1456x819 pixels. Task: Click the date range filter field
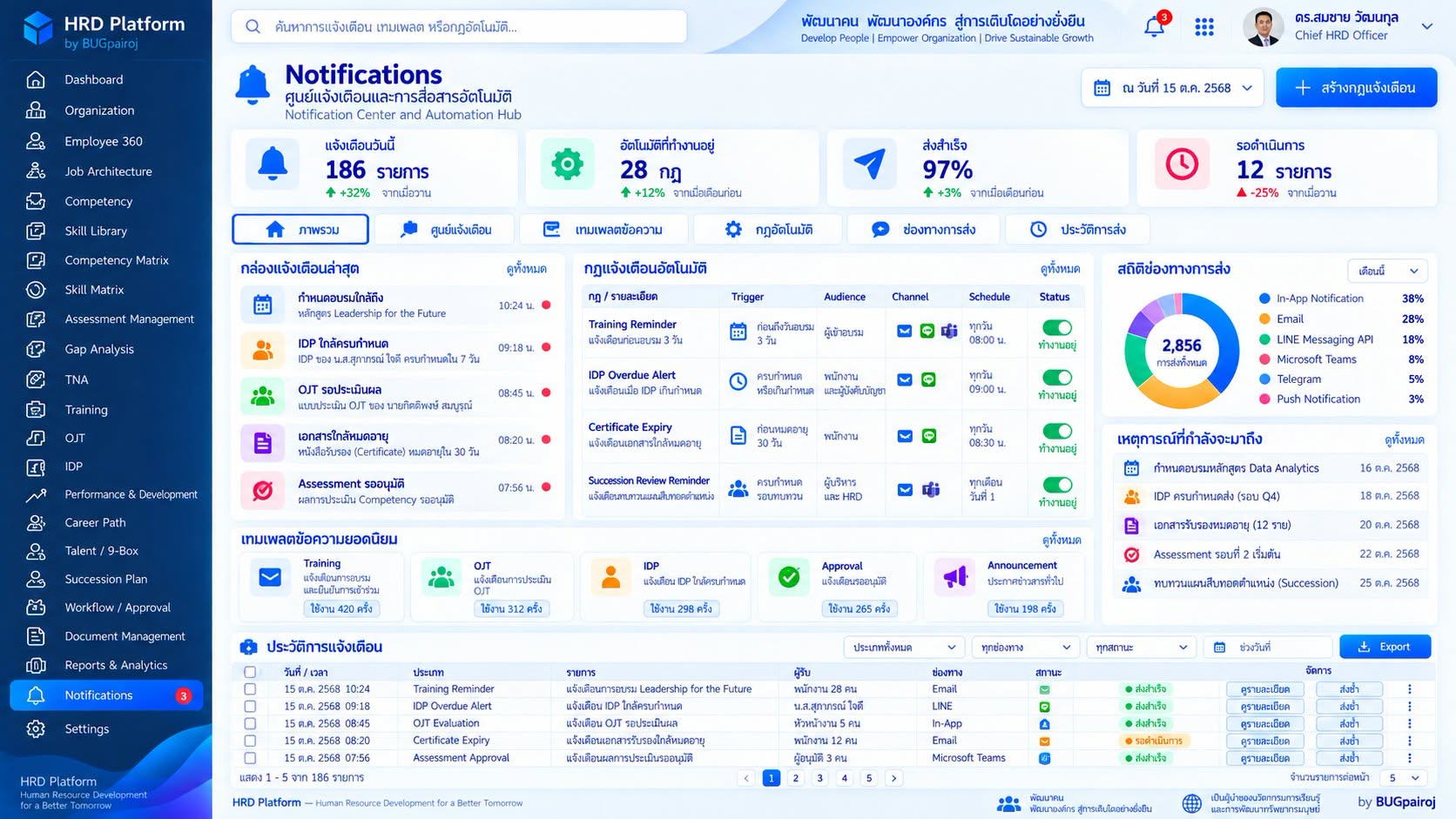pos(1268,648)
